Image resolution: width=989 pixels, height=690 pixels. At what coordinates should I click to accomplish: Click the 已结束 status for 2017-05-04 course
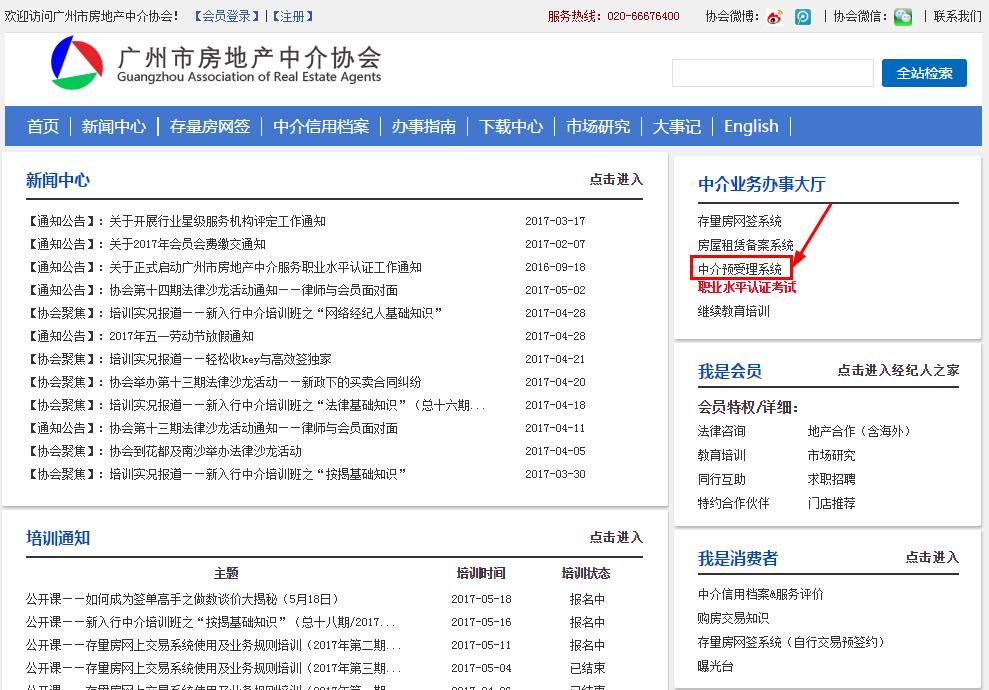coord(587,669)
